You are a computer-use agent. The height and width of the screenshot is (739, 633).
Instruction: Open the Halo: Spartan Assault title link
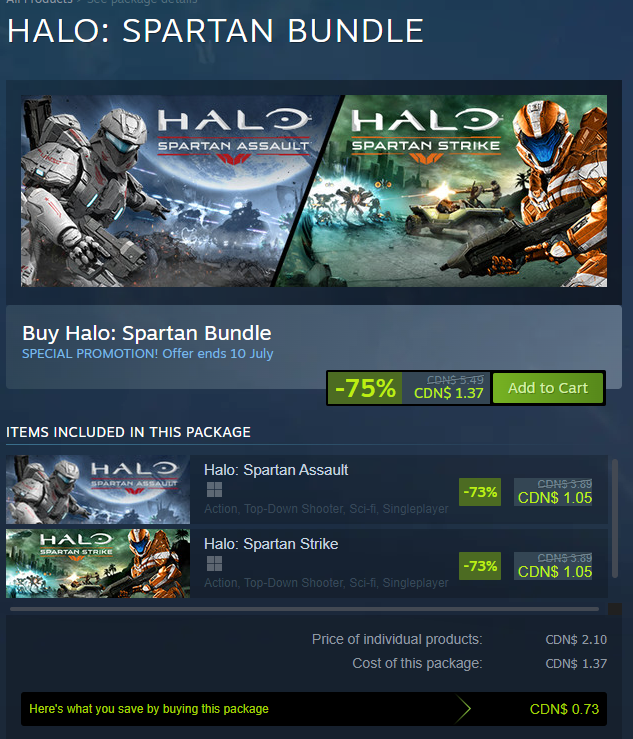(276, 470)
